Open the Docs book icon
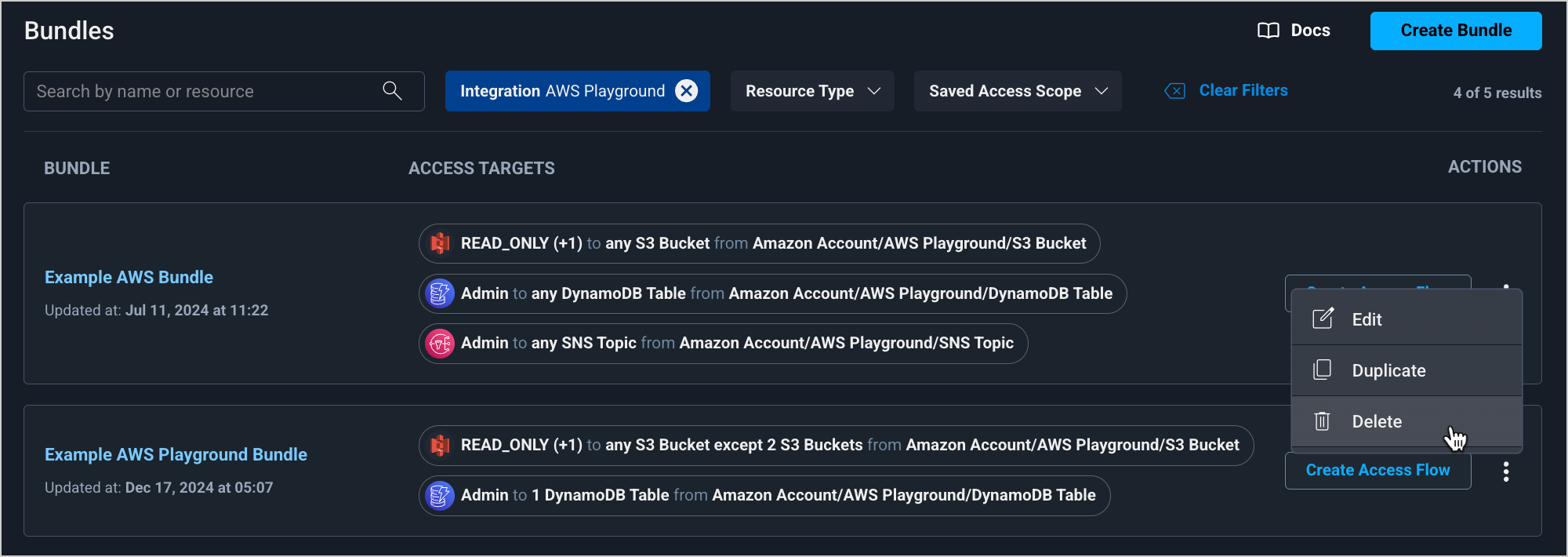1568x557 pixels. [x=1268, y=31]
